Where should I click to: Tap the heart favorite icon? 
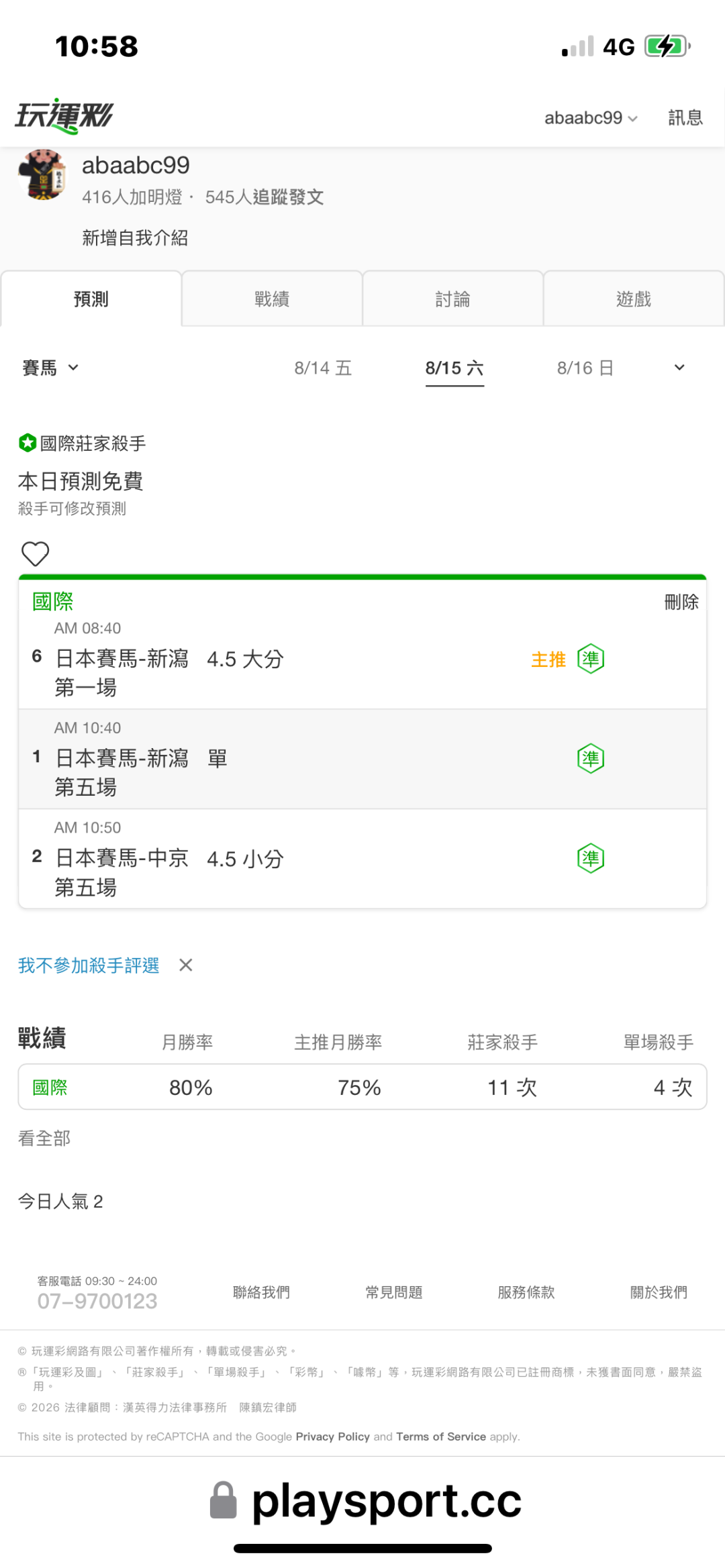point(36,554)
